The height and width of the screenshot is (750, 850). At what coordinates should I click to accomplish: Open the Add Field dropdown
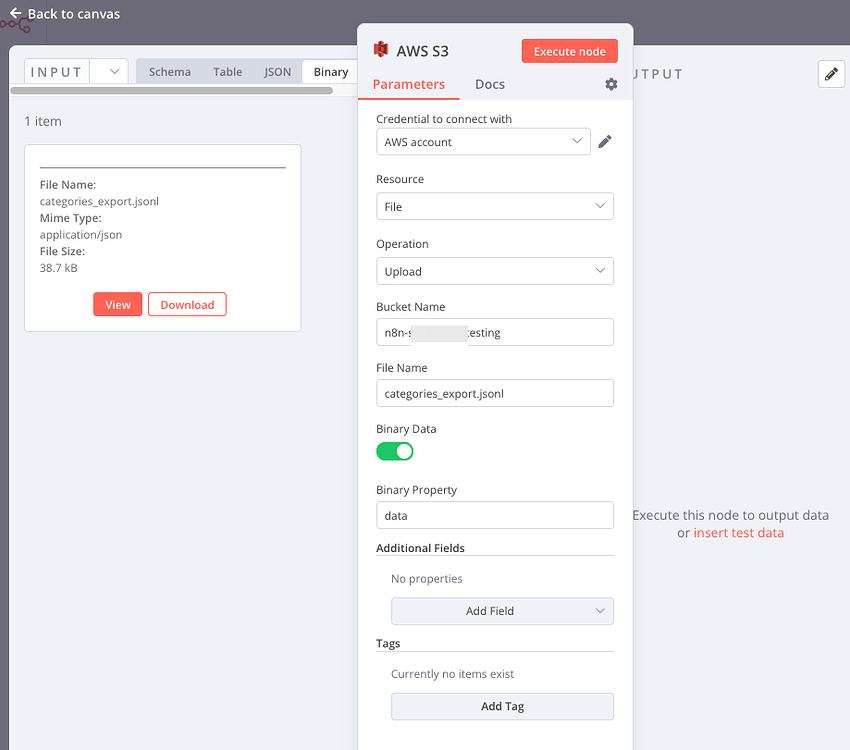pos(502,610)
